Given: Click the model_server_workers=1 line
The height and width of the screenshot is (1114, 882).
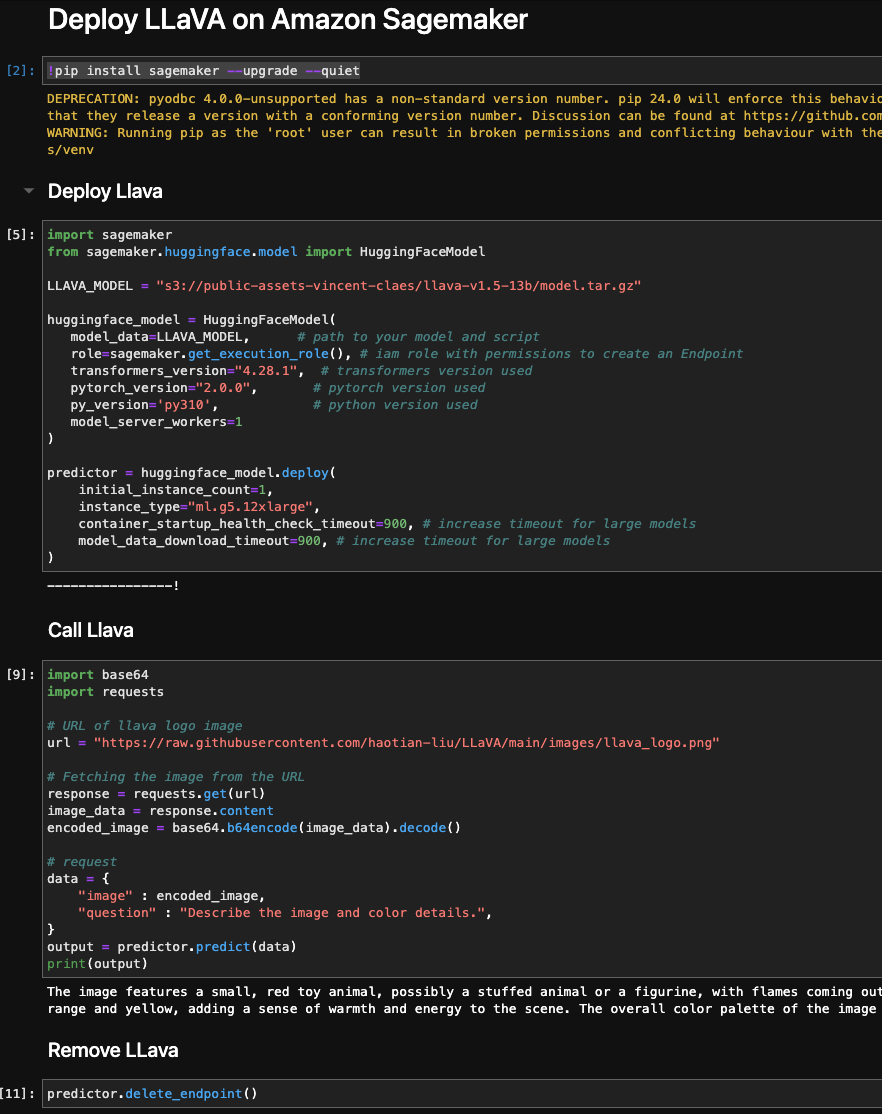Looking at the screenshot, I should tap(156, 422).
